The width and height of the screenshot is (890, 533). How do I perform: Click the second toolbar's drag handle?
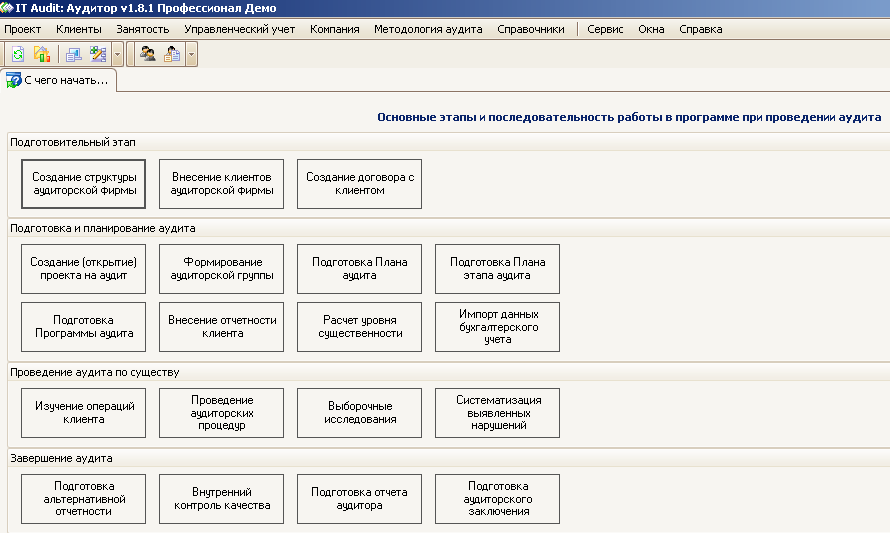click(x=131, y=55)
